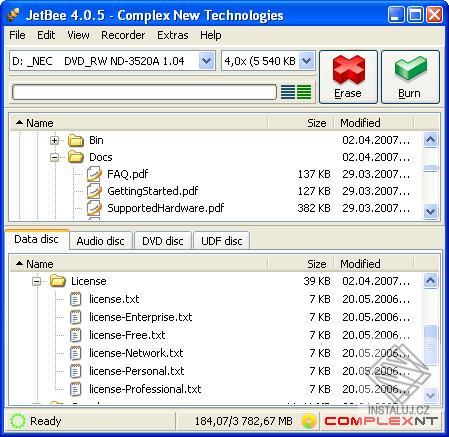Select the license-Personal.txt file name
The width and height of the screenshot is (449, 437).
click(137, 371)
